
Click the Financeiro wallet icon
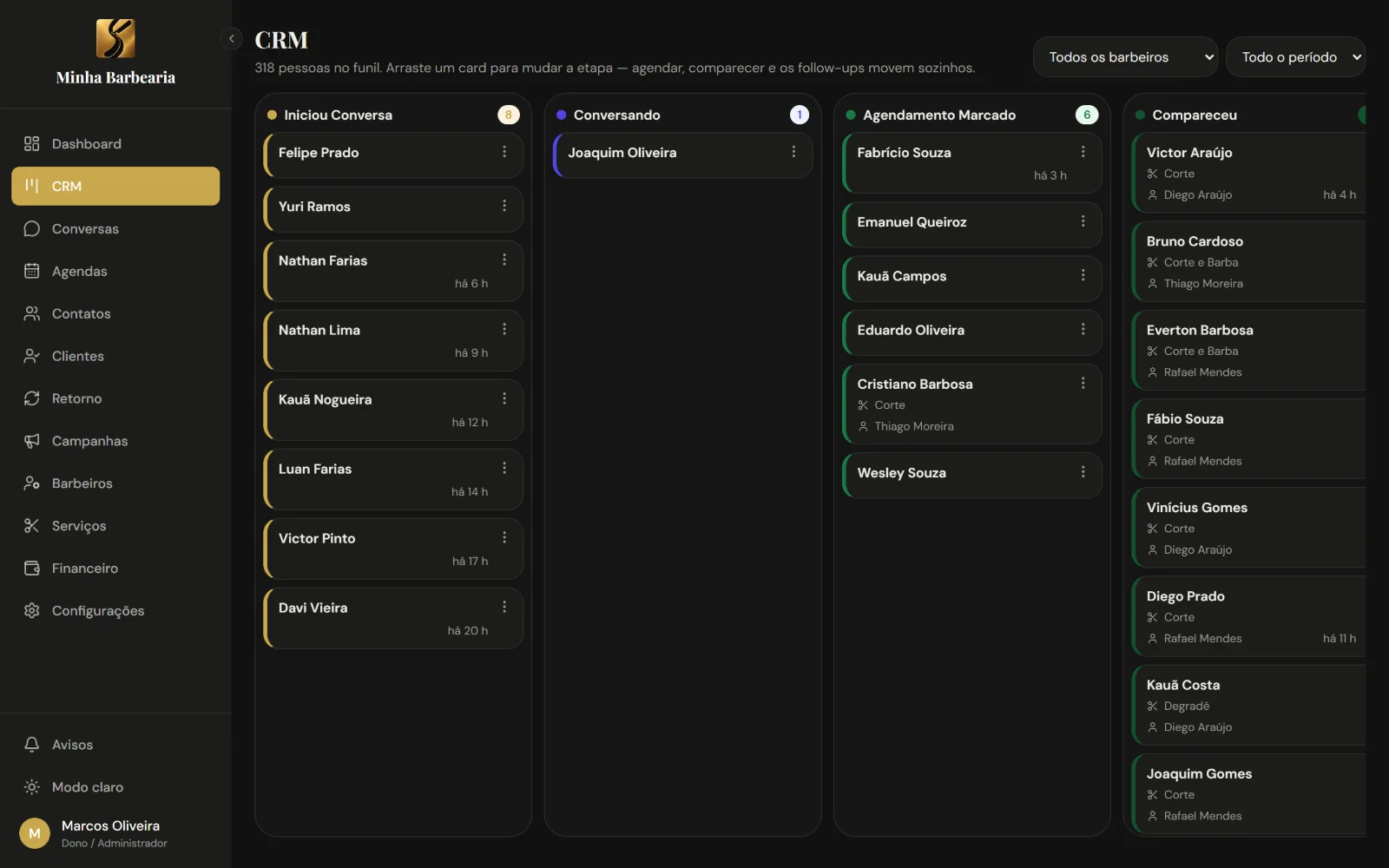coord(32,569)
